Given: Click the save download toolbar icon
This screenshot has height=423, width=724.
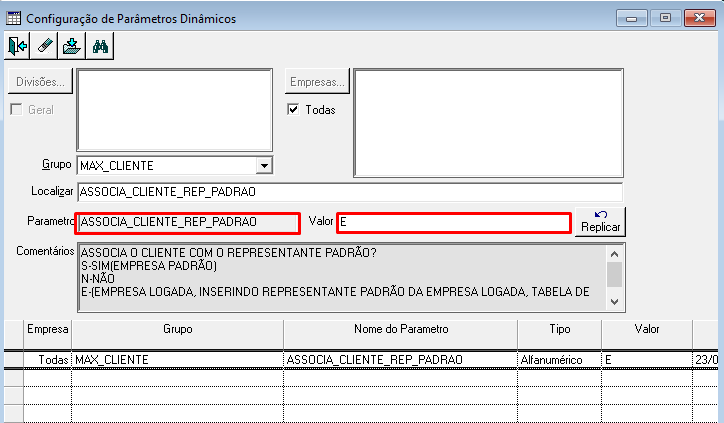Looking at the screenshot, I should click(72, 46).
